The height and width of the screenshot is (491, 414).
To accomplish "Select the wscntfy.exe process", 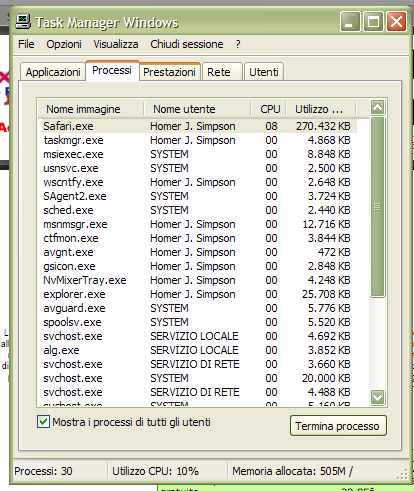I will (199, 182).
